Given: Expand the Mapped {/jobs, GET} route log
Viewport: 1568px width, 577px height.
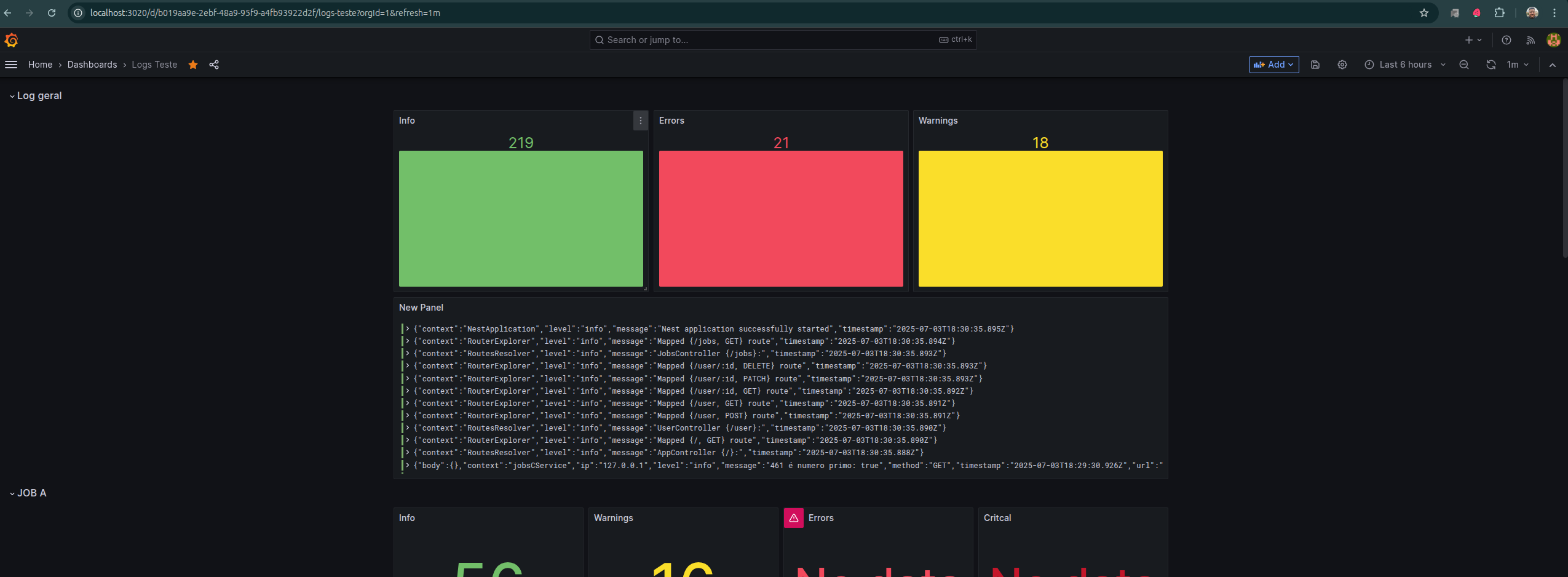Looking at the screenshot, I should point(407,341).
